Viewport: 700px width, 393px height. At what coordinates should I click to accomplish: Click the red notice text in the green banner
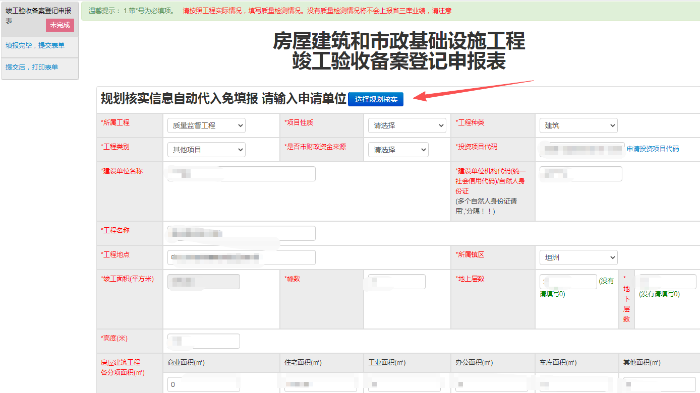coord(317,11)
